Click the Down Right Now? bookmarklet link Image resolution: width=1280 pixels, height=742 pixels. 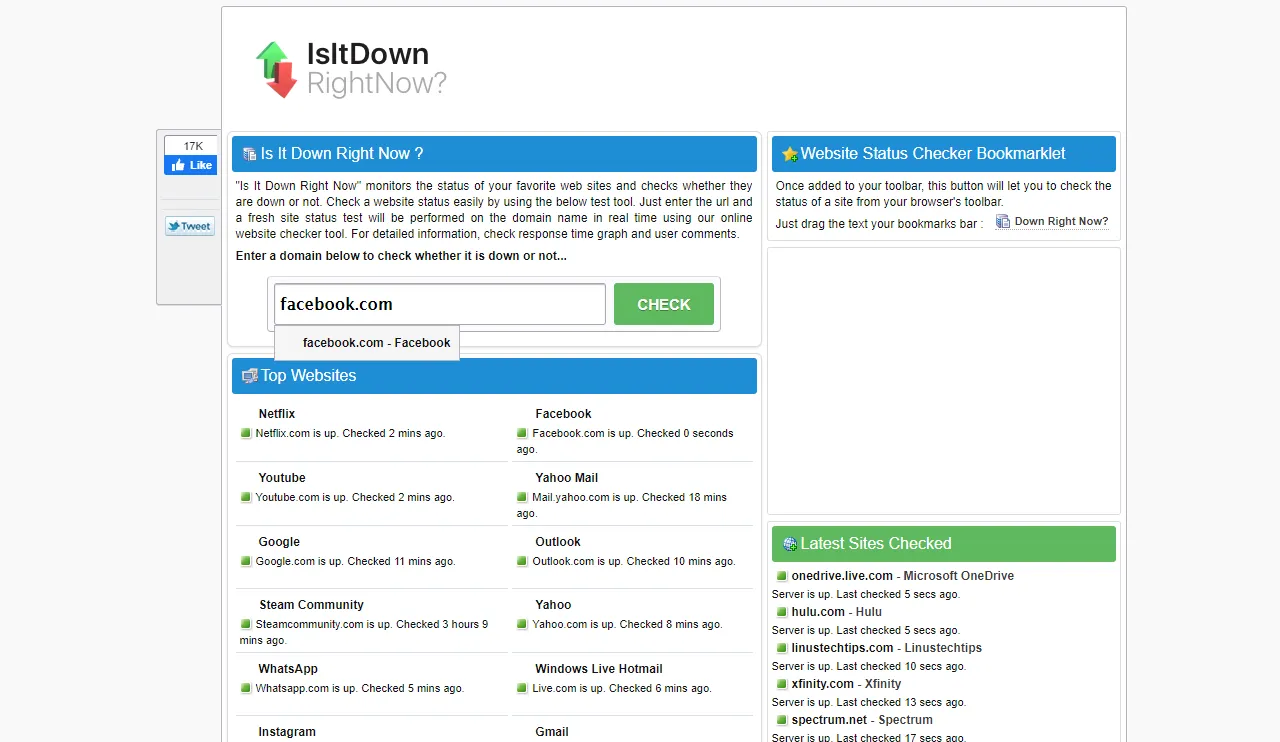[x=1061, y=222]
